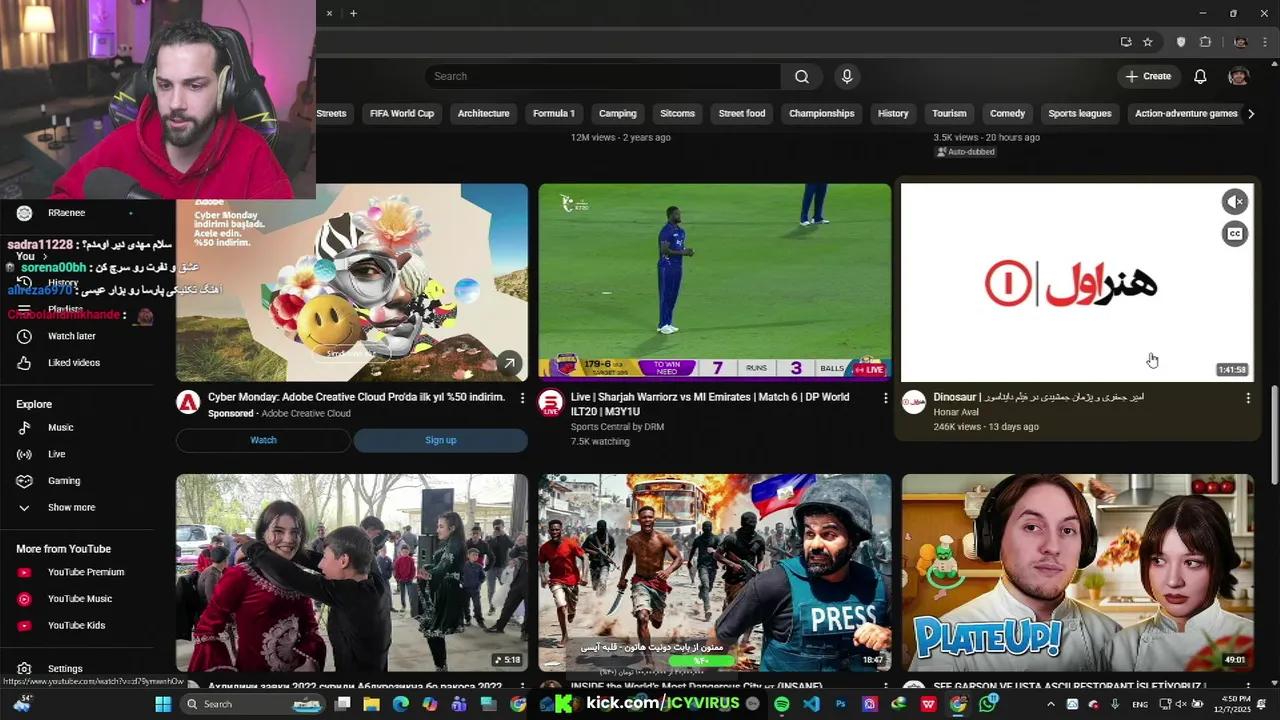Open options menu for Dinosaur video
Image resolution: width=1280 pixels, height=720 pixels.
[x=1247, y=398]
